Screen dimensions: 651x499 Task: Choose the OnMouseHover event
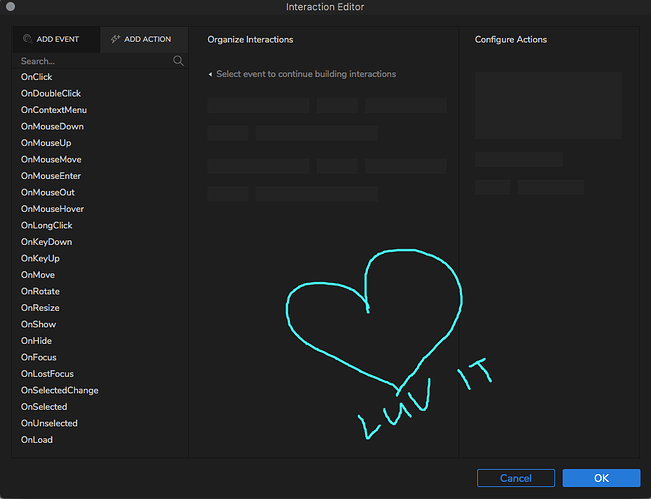pos(52,209)
